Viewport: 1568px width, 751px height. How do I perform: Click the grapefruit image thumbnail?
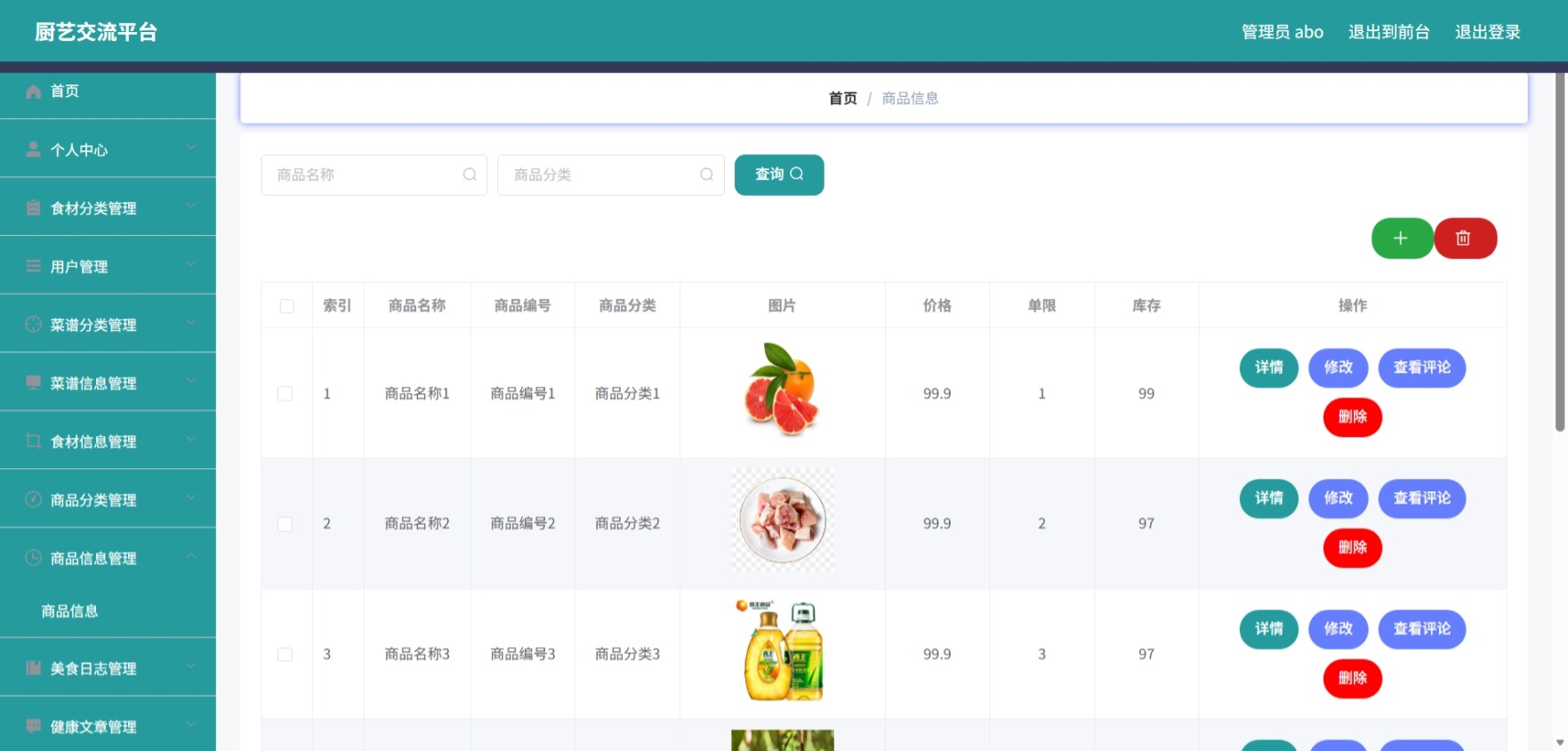783,390
